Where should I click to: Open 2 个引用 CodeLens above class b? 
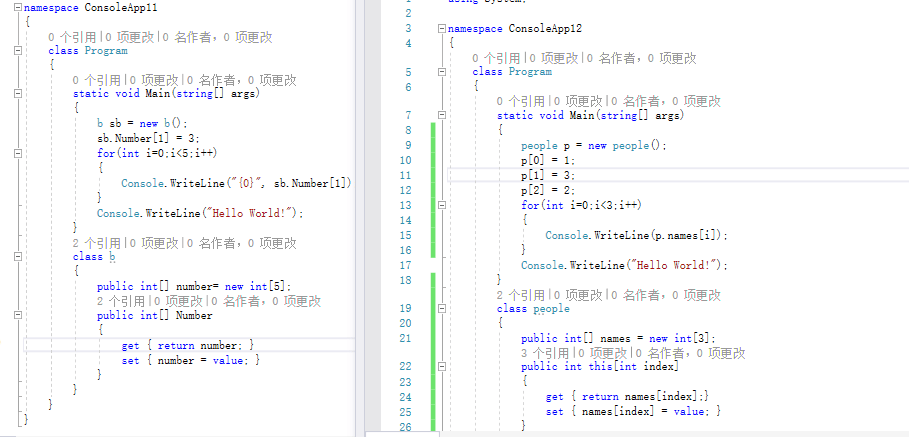(x=96, y=242)
